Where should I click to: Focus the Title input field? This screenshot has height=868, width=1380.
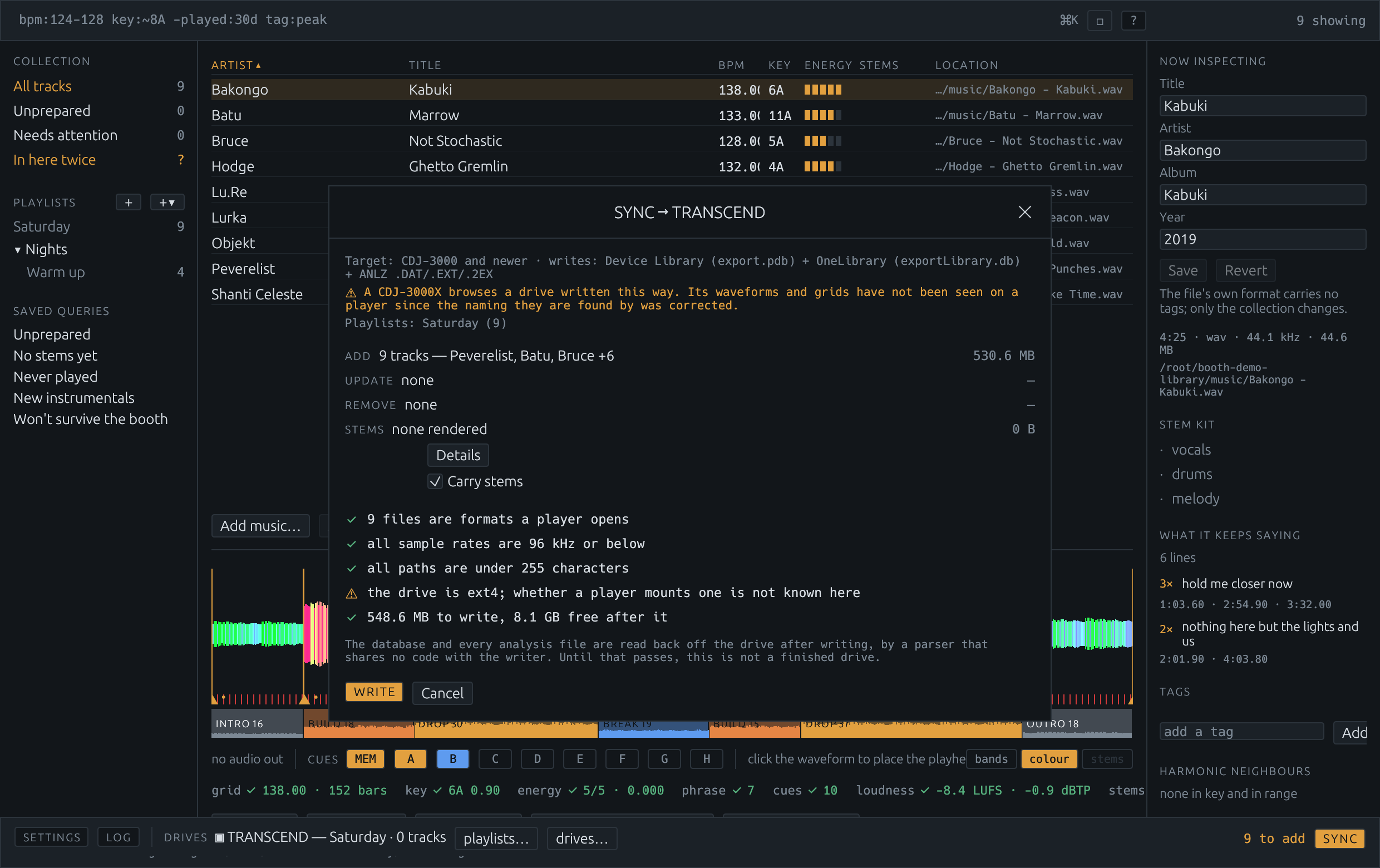point(1263,106)
